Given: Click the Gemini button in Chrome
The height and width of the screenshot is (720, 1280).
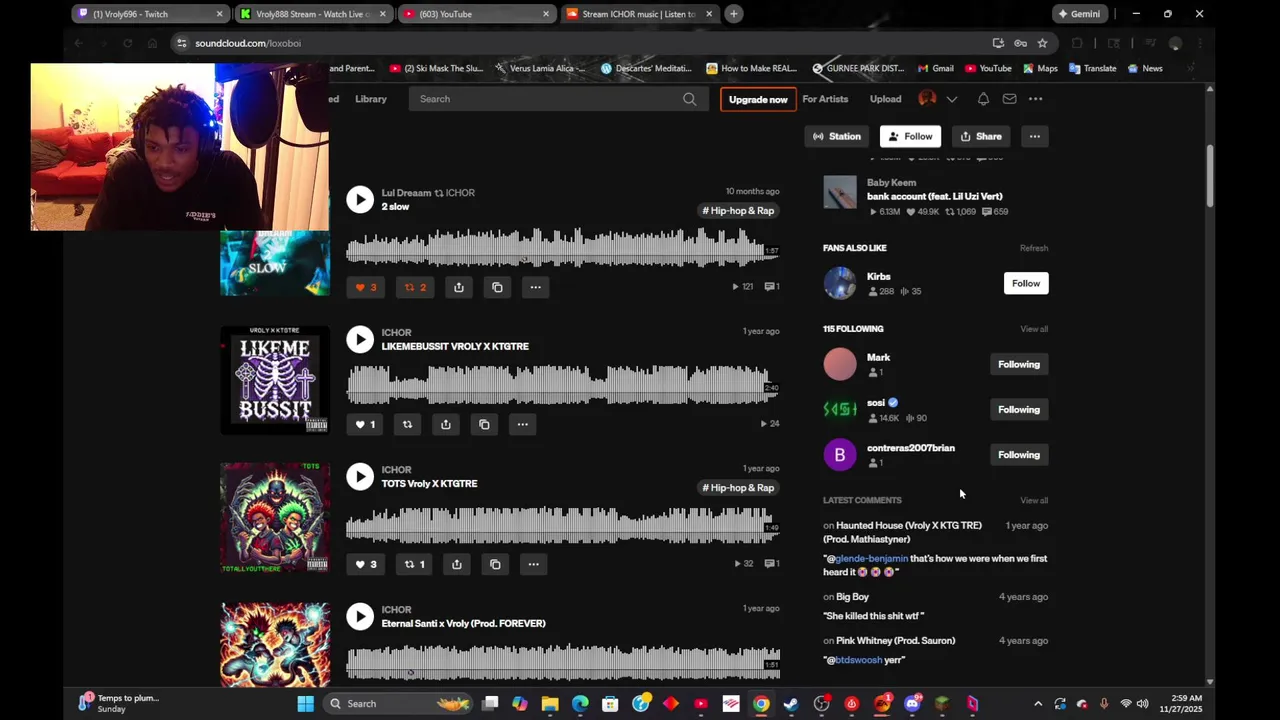Looking at the screenshot, I should click(x=1079, y=14).
